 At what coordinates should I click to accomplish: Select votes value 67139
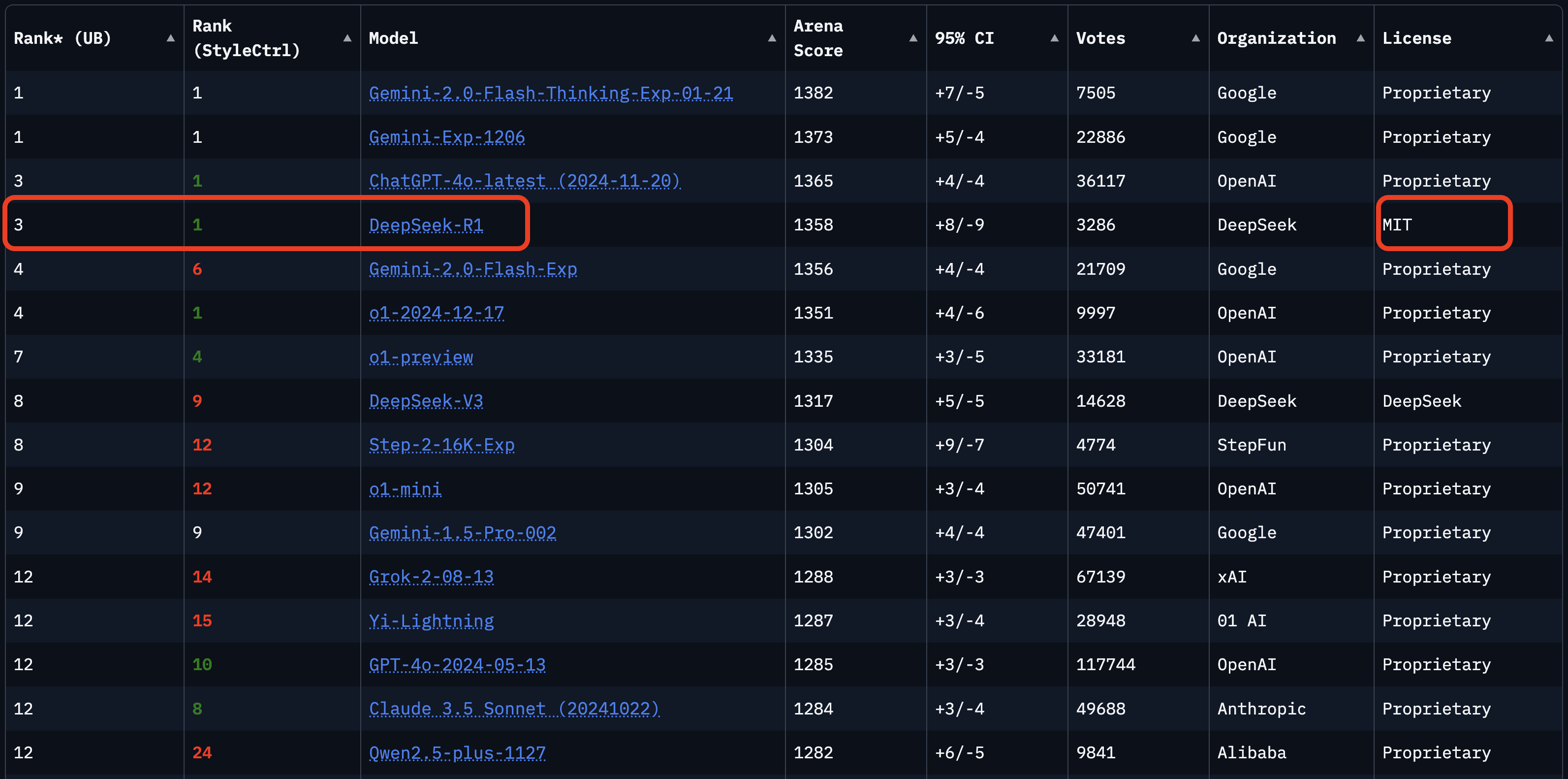pyautogui.click(x=1100, y=577)
